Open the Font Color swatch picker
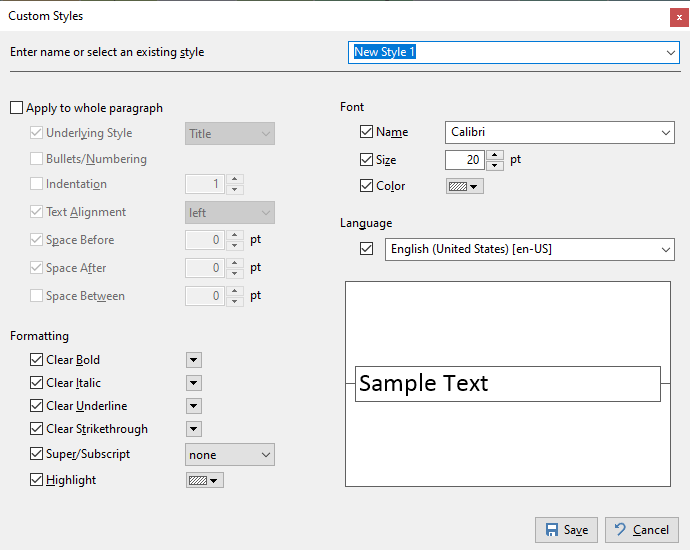The image size is (690, 550). coord(464,186)
